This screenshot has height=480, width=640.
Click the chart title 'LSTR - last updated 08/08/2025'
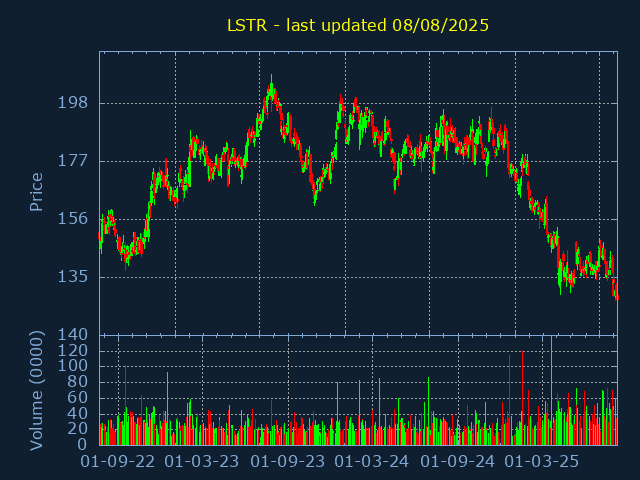pos(358,25)
